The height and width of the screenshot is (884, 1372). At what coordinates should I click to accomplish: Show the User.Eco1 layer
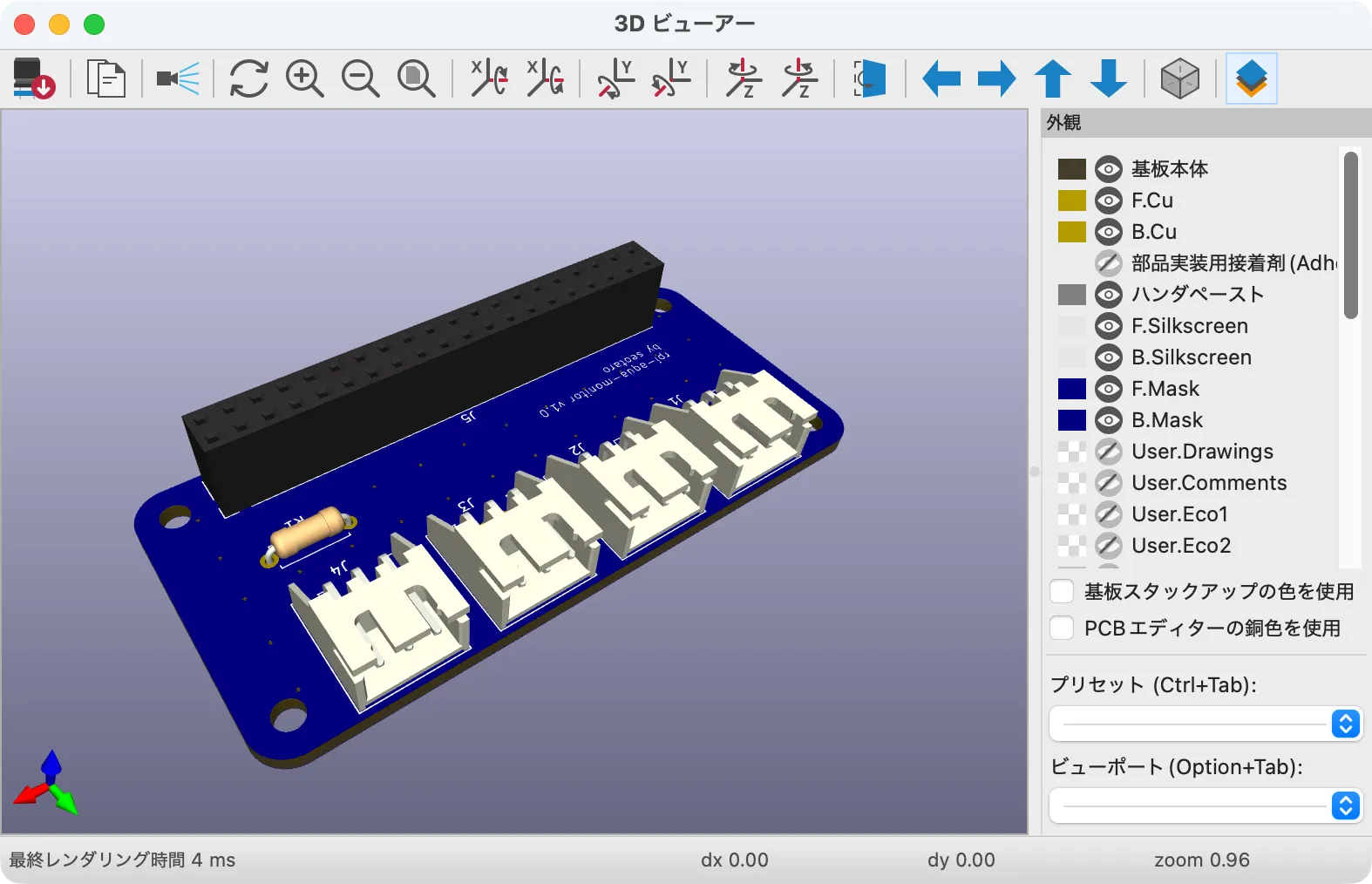tap(1108, 514)
